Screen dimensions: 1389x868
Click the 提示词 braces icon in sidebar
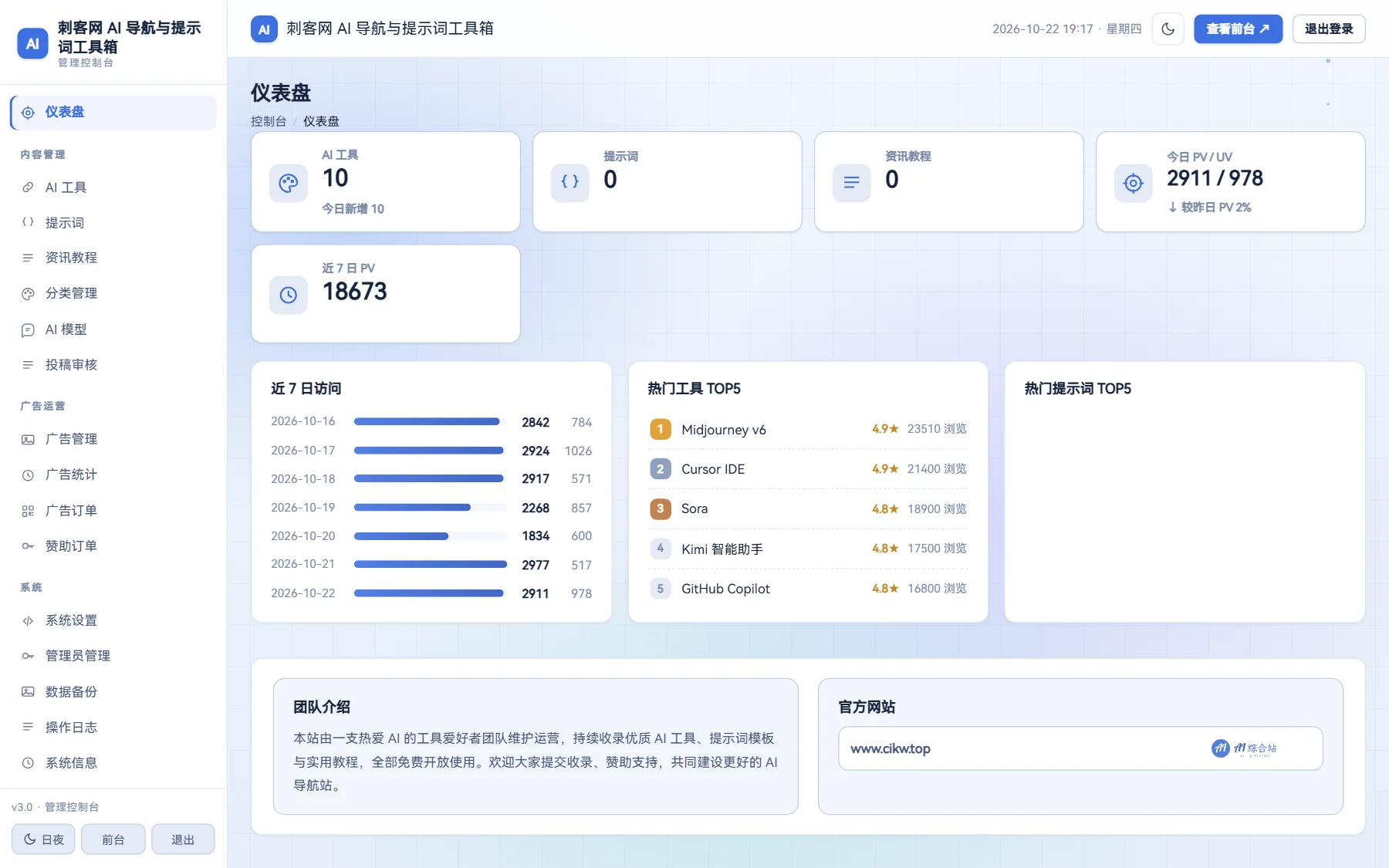coord(28,222)
